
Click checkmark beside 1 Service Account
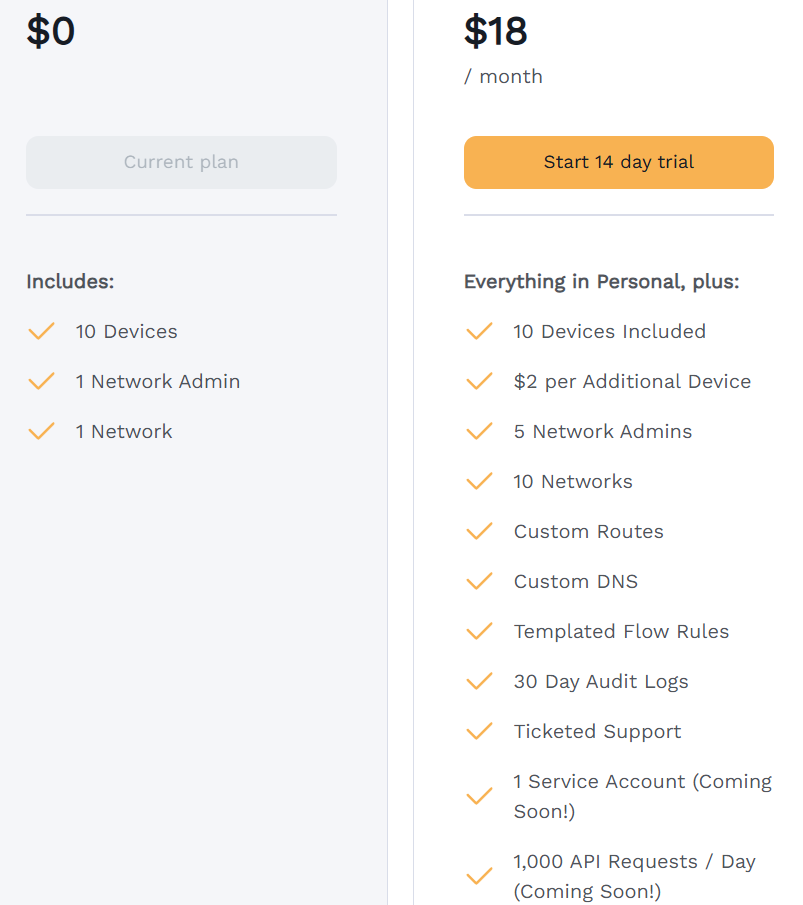click(479, 796)
